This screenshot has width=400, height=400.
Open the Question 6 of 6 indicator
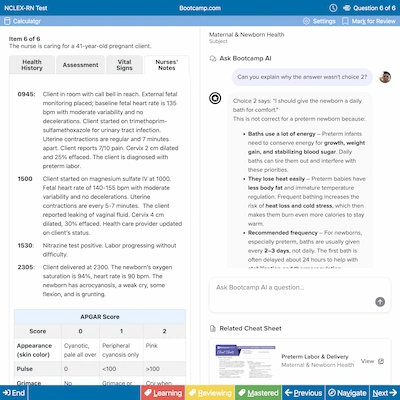pos(369,8)
